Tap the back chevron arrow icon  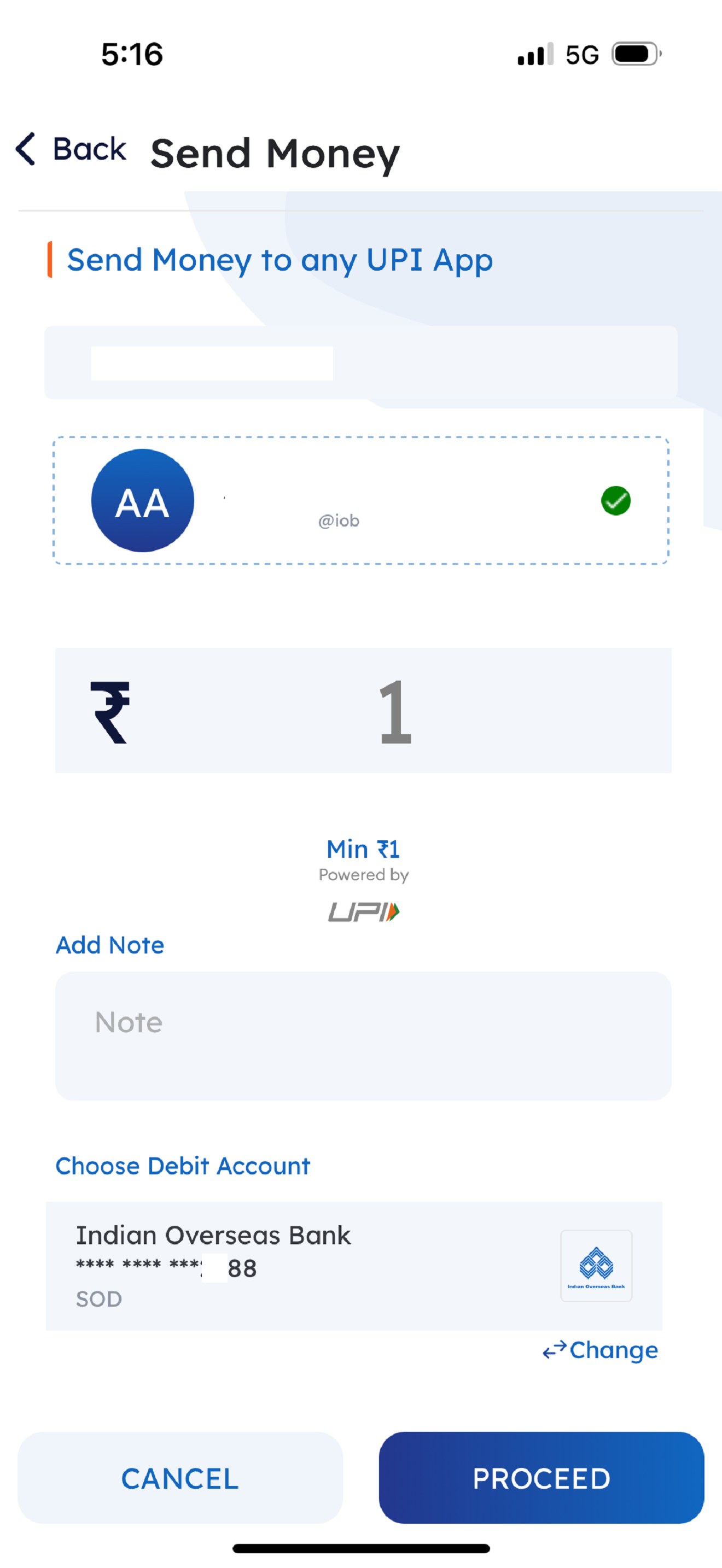[26, 149]
